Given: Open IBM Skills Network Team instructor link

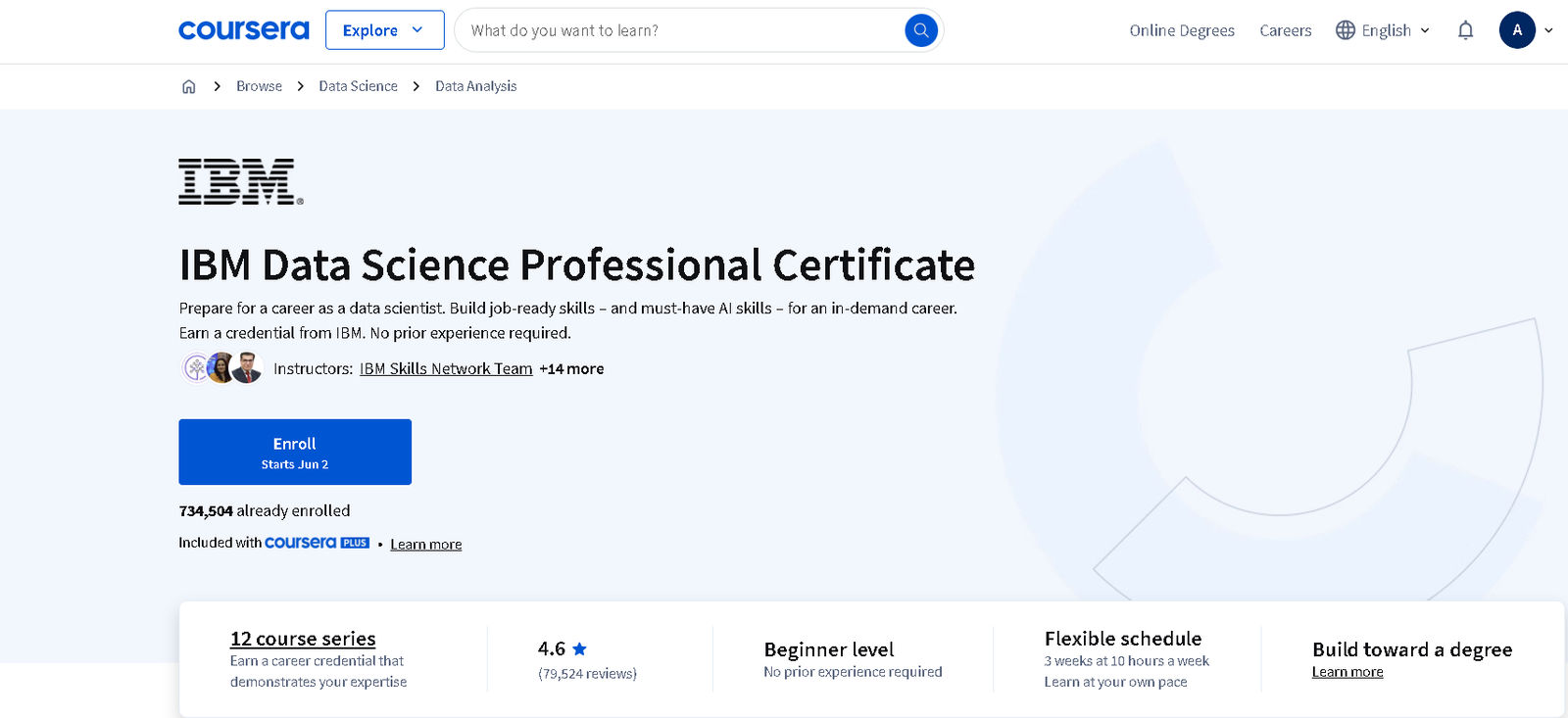Looking at the screenshot, I should (446, 368).
